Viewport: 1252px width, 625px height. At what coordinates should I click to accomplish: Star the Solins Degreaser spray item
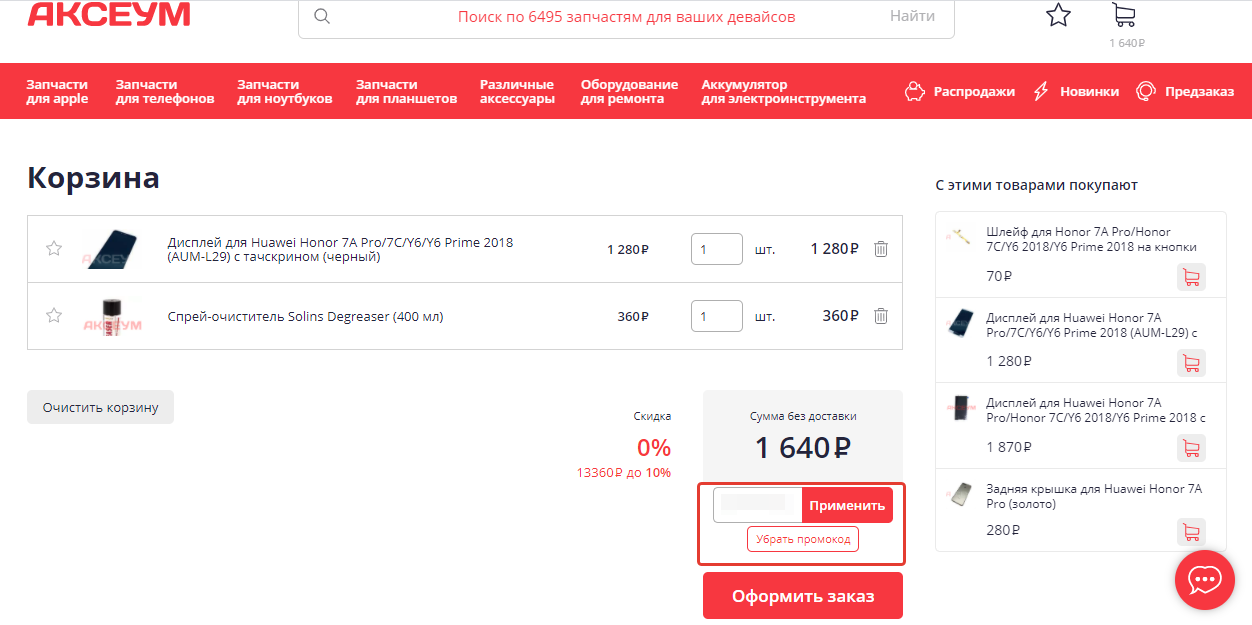click(x=54, y=316)
